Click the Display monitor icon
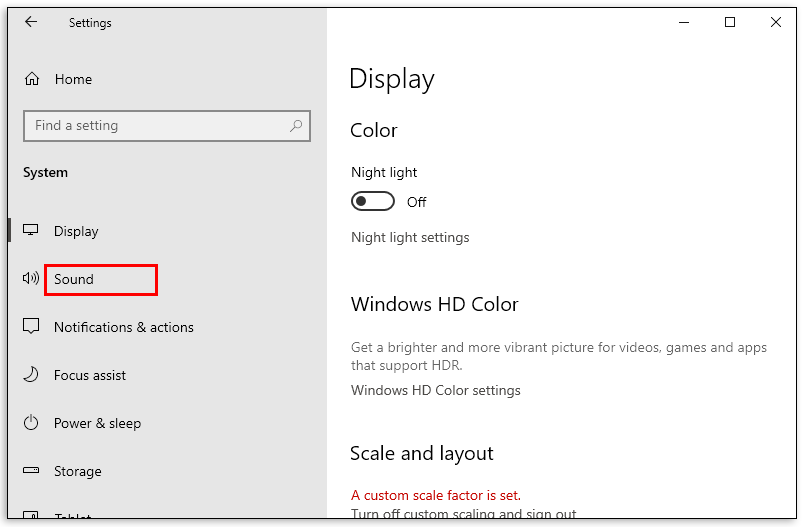The height and width of the screenshot is (527, 805). (31, 231)
